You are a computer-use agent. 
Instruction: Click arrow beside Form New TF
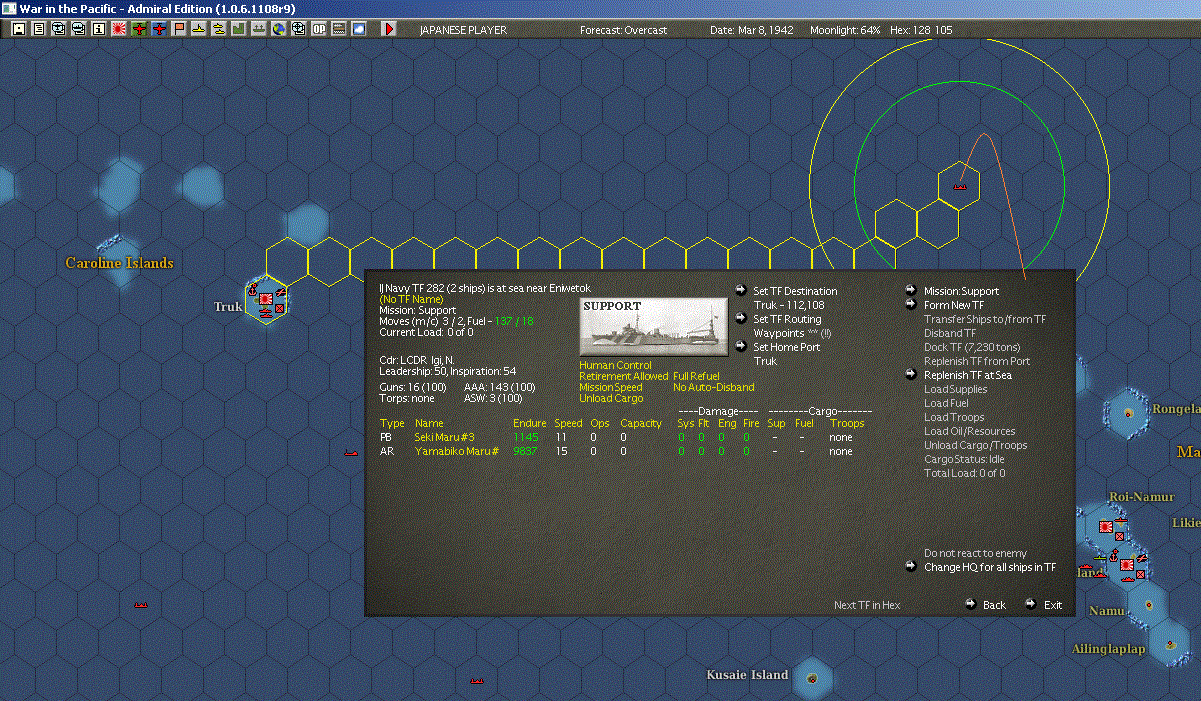pyautogui.click(x=911, y=305)
